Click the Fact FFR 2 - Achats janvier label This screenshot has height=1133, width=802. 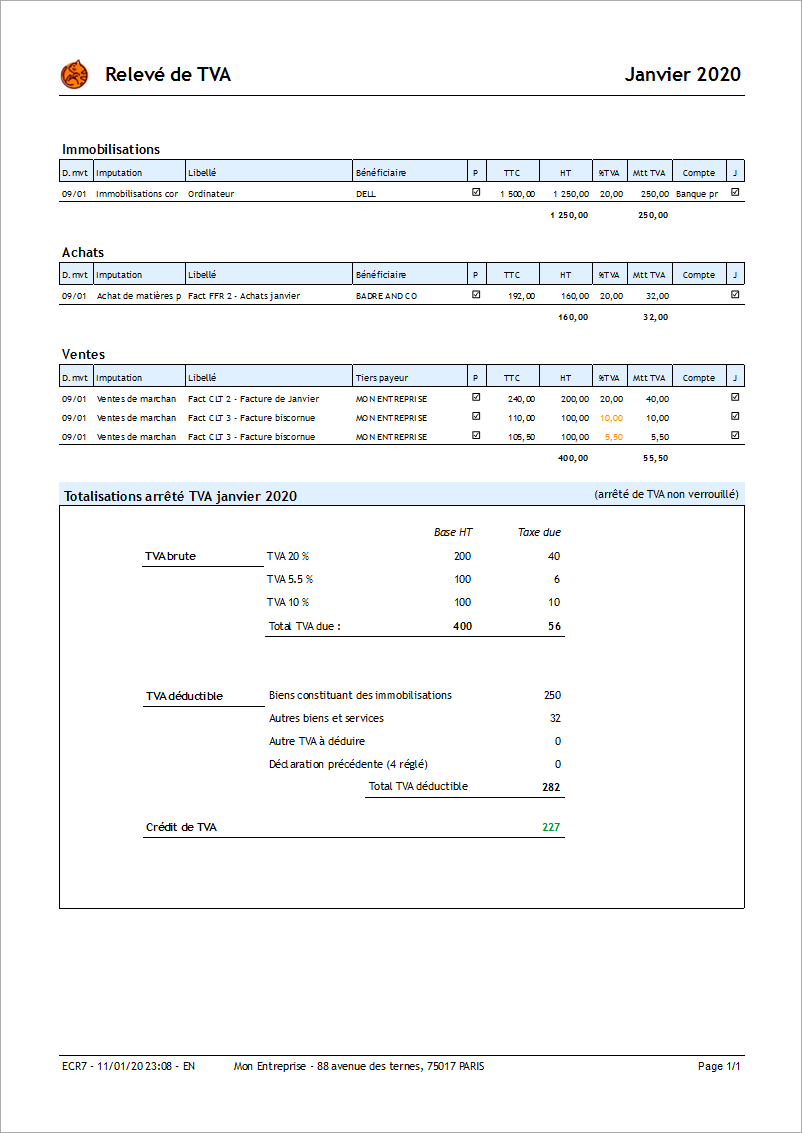click(244, 296)
